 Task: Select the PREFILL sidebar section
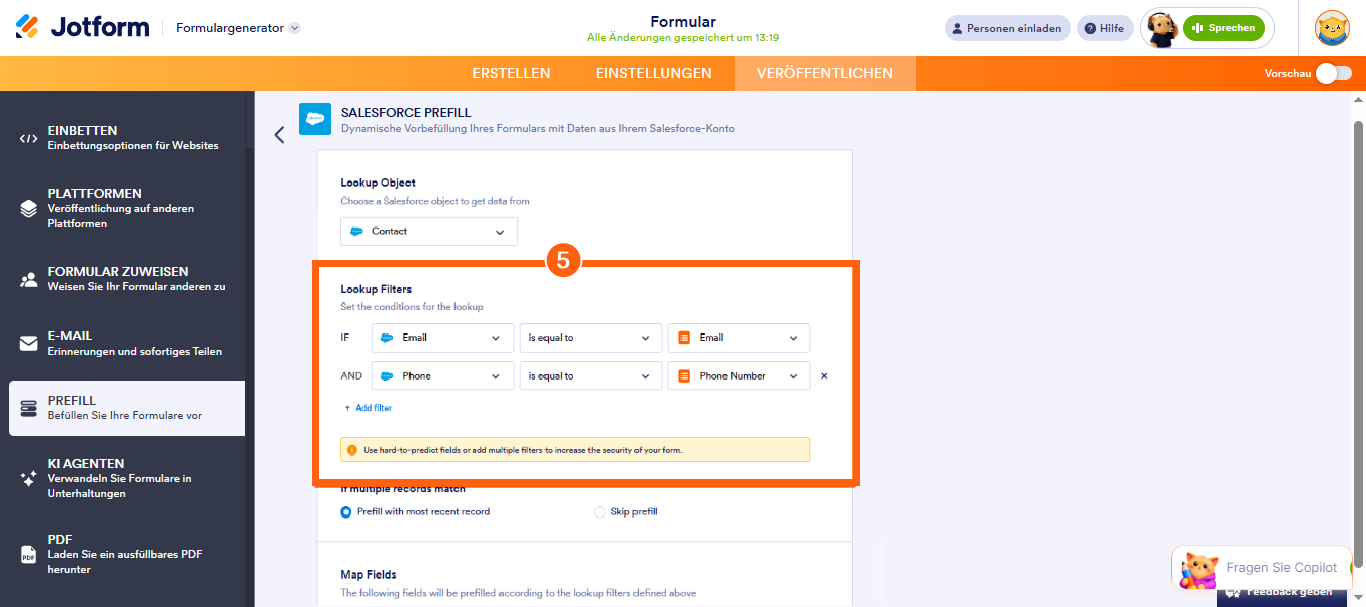coord(127,408)
